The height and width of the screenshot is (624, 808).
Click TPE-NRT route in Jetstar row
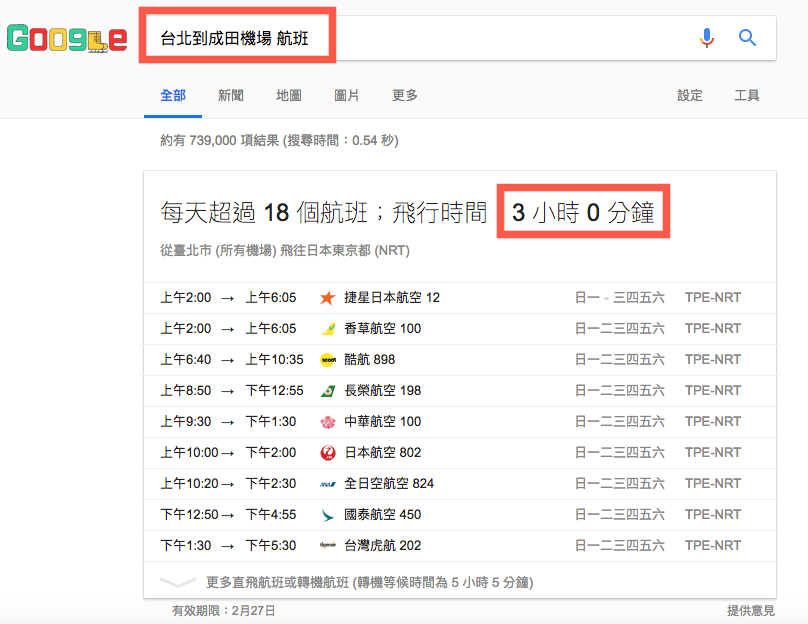click(x=713, y=298)
